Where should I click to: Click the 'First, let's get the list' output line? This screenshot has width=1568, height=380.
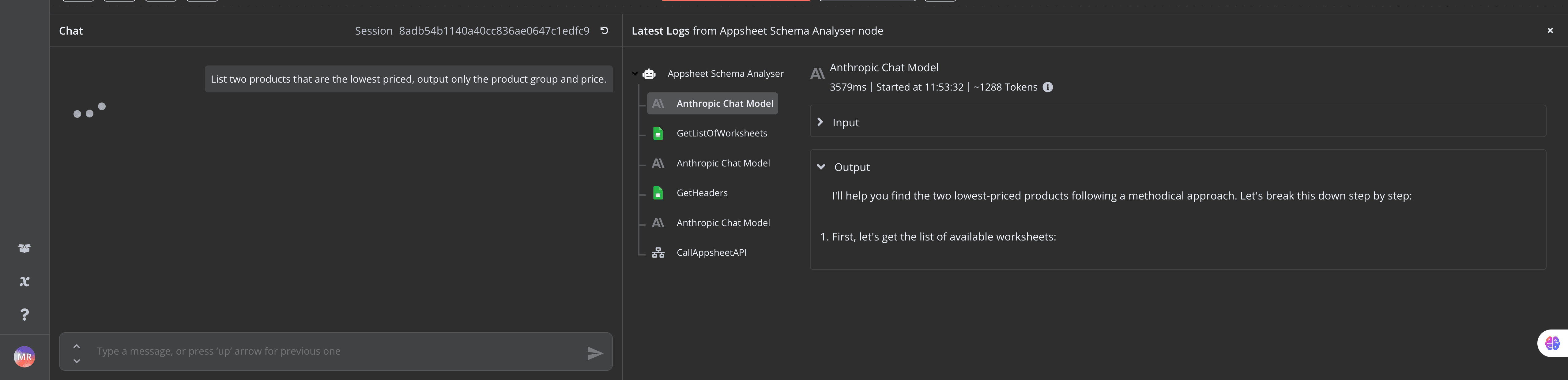tap(944, 237)
